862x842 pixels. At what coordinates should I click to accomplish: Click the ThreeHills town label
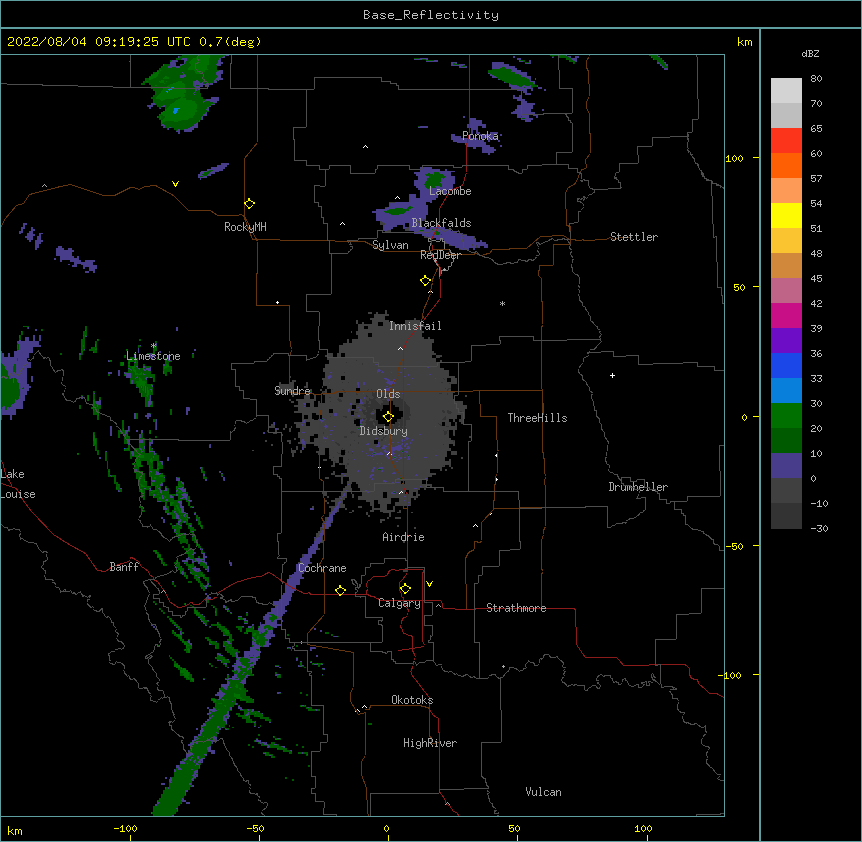(x=537, y=418)
